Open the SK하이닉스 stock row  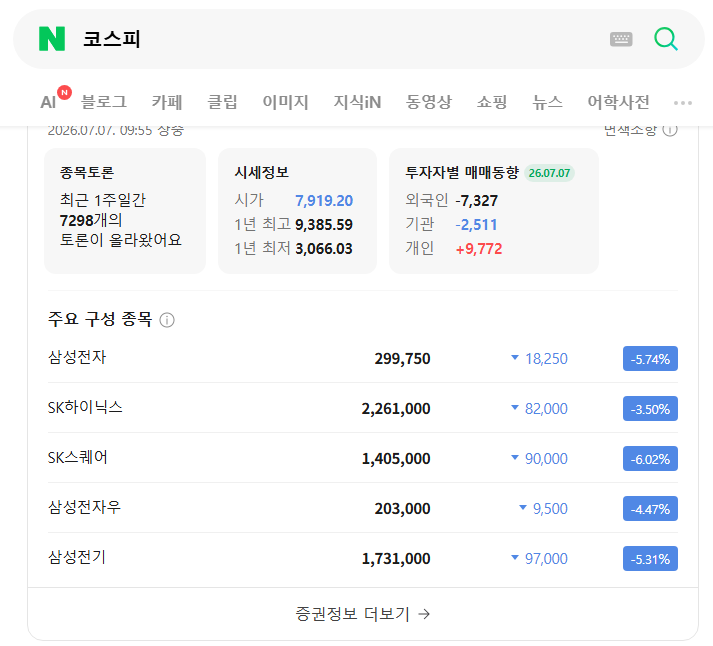(363, 408)
